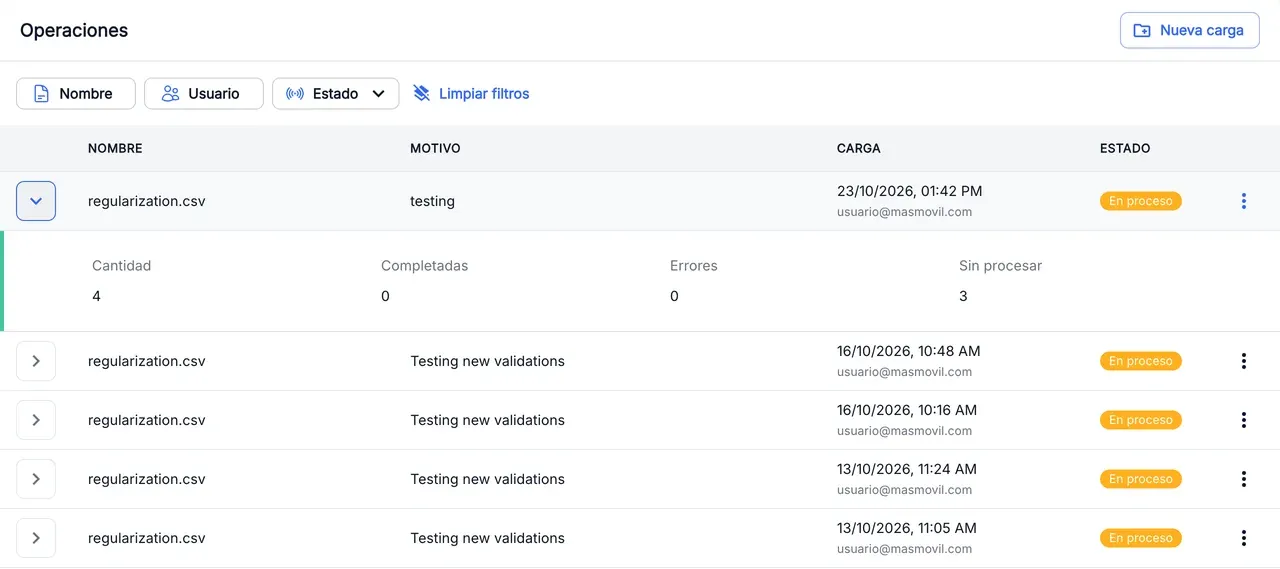Click the NOMBRE column header
The width and height of the screenshot is (1280, 569).
point(115,148)
